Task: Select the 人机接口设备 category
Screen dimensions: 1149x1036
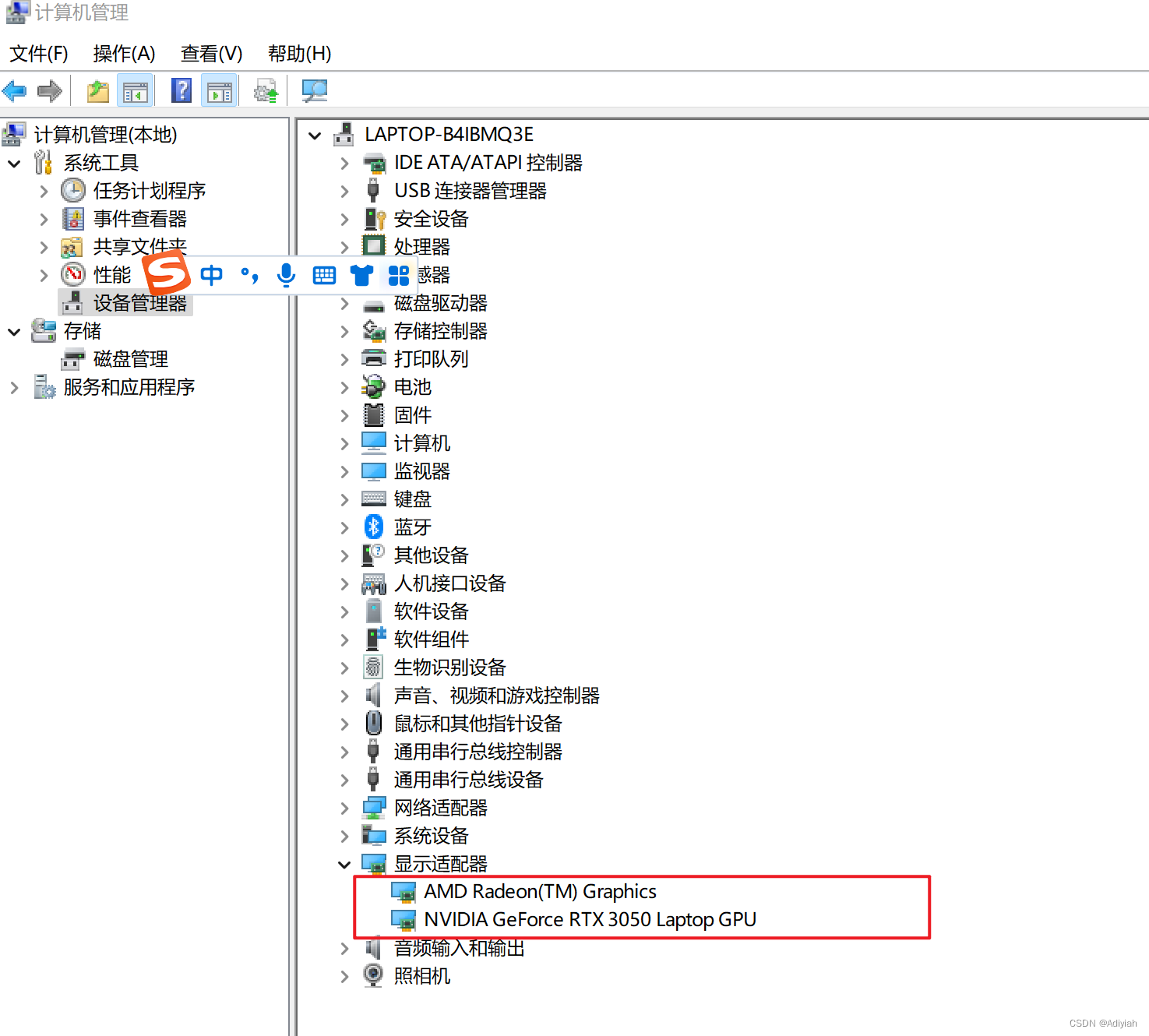Action: pyautogui.click(x=450, y=583)
